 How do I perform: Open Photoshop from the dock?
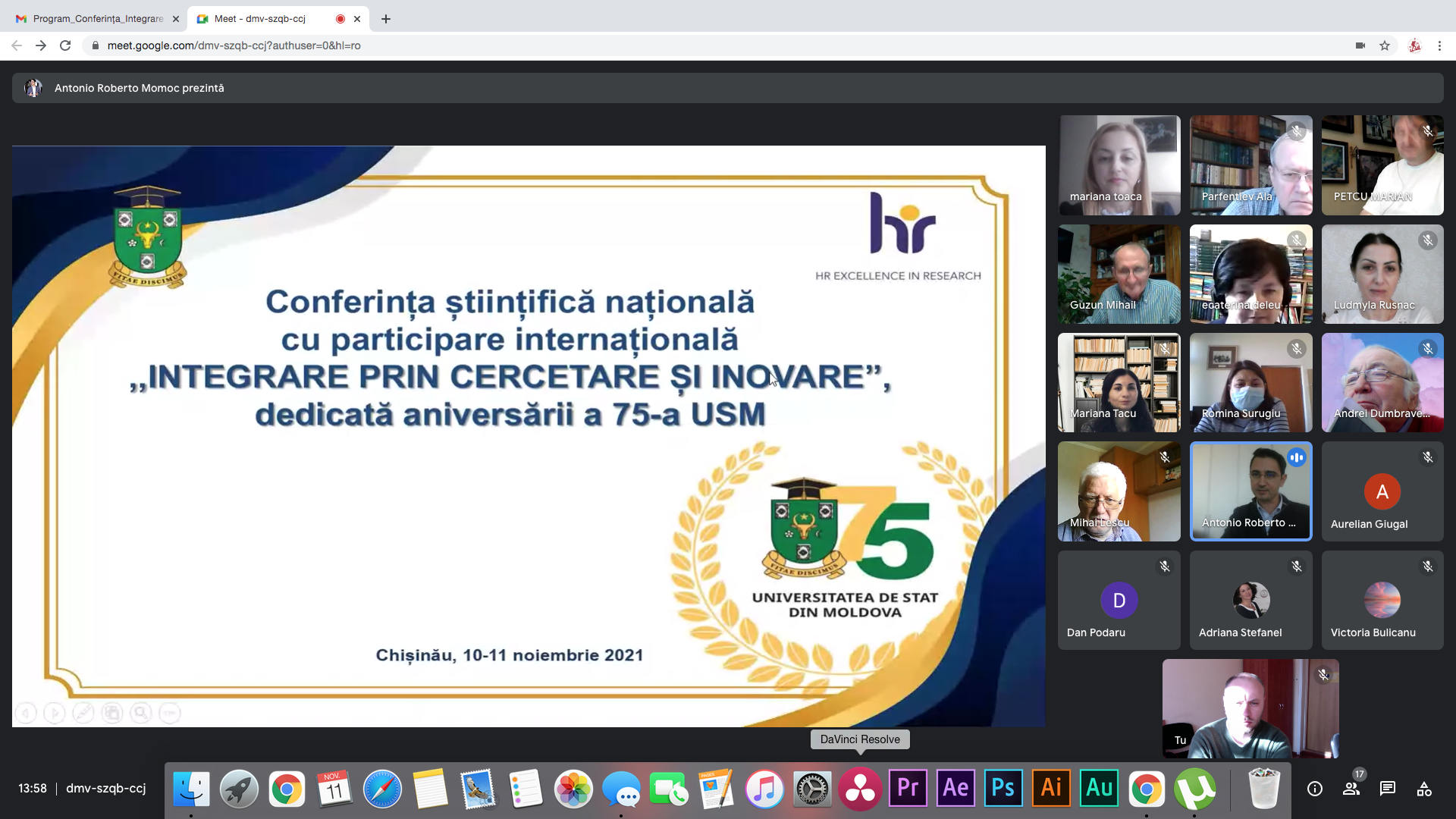pos(1003,789)
